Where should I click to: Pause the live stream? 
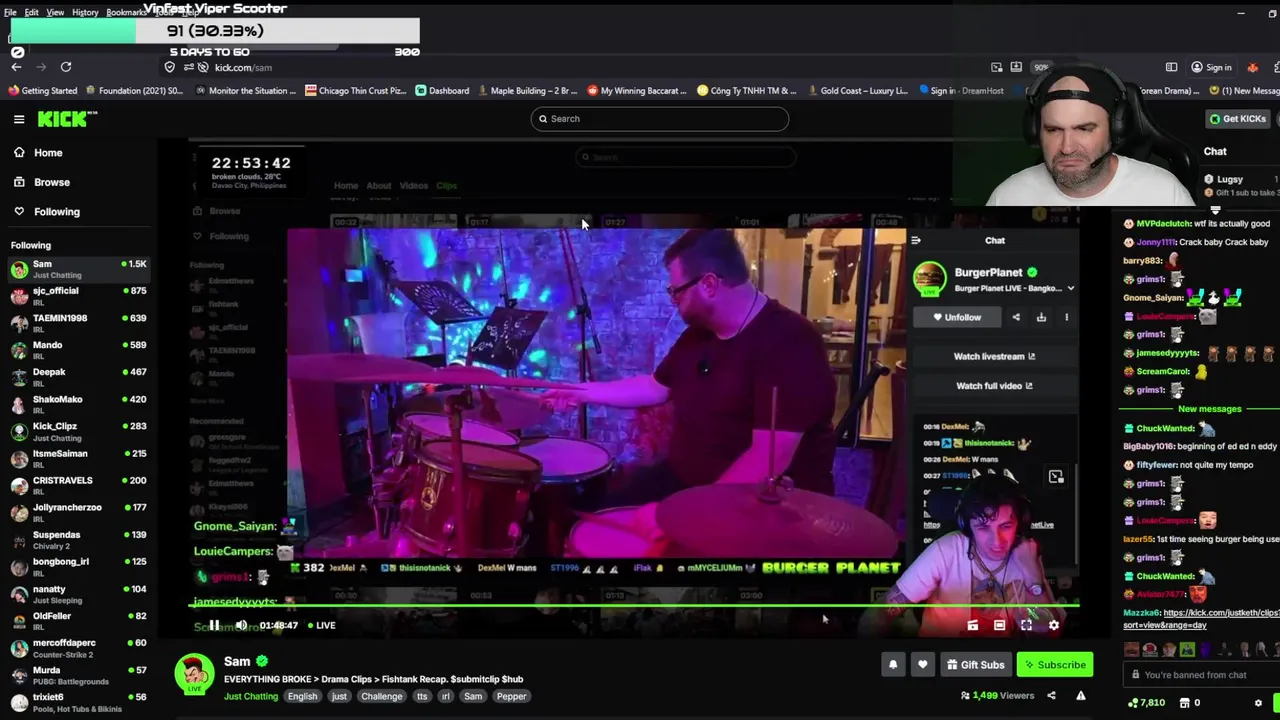[x=214, y=625]
